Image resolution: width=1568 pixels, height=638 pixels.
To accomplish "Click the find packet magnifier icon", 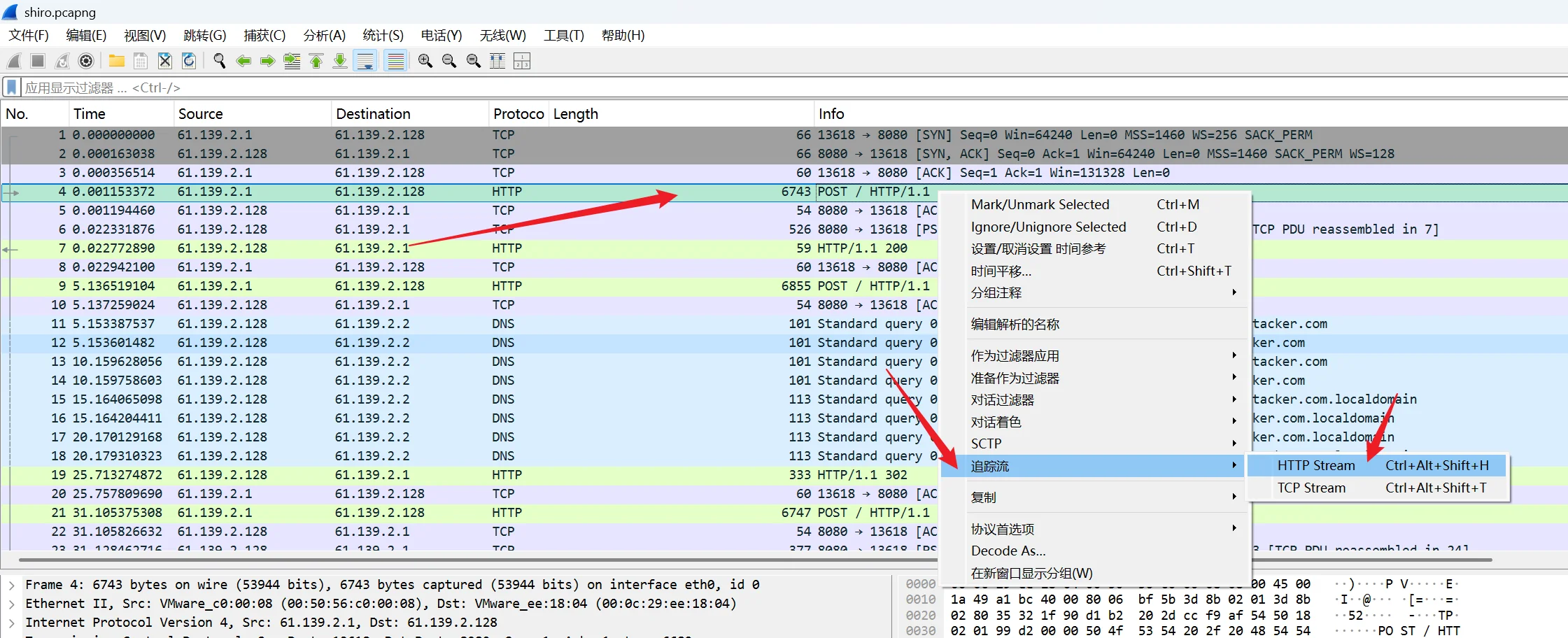I will (x=219, y=62).
